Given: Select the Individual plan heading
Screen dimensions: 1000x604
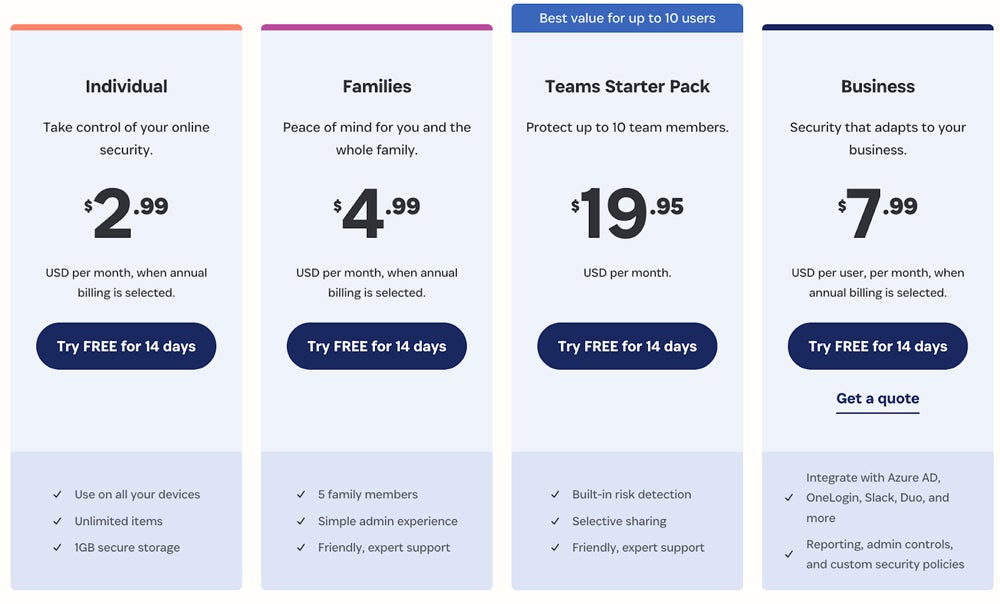Looking at the screenshot, I should pos(126,86).
